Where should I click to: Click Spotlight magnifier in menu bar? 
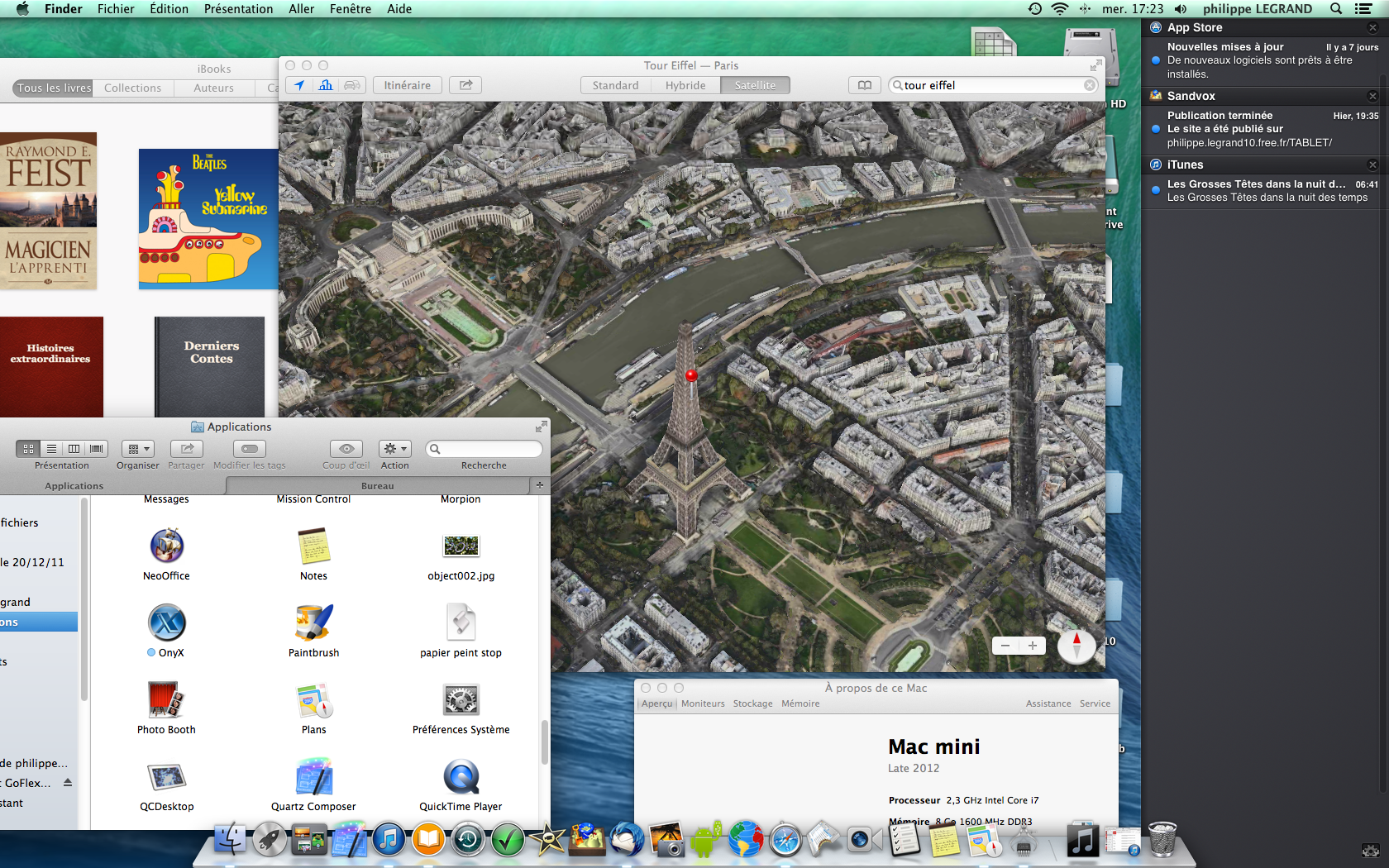[1336, 9]
